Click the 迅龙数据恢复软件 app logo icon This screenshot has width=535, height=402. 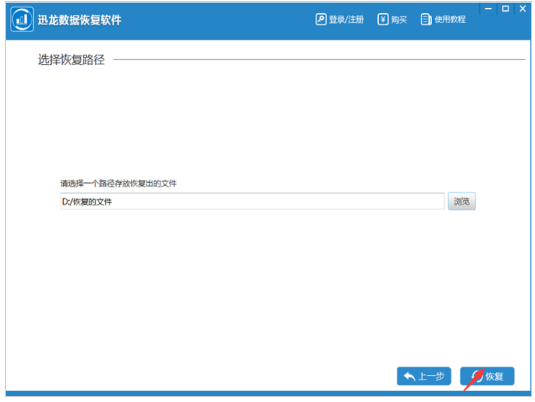22,19
